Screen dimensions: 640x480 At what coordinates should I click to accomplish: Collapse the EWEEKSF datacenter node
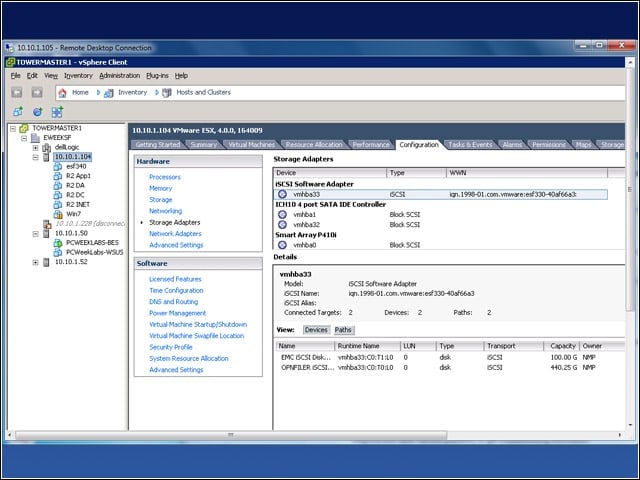tap(24, 138)
